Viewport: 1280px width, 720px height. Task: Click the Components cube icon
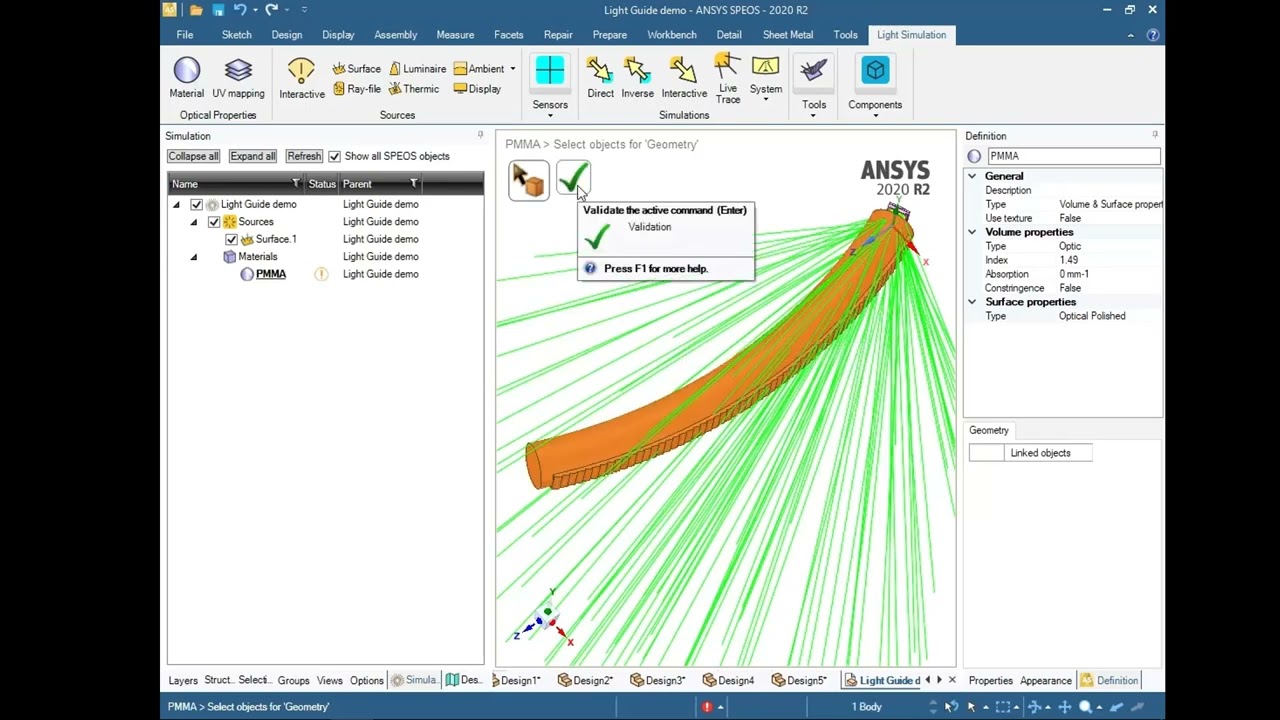[x=875, y=72]
